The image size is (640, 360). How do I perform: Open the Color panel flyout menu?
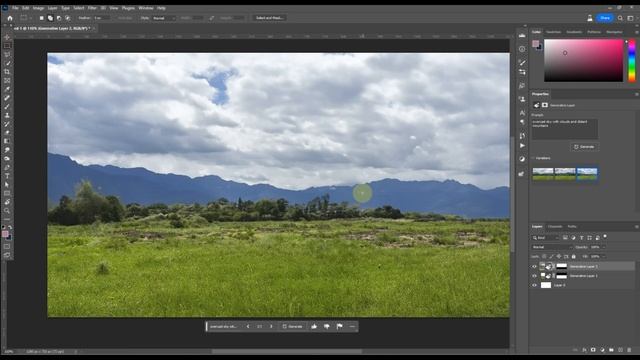pos(636,32)
